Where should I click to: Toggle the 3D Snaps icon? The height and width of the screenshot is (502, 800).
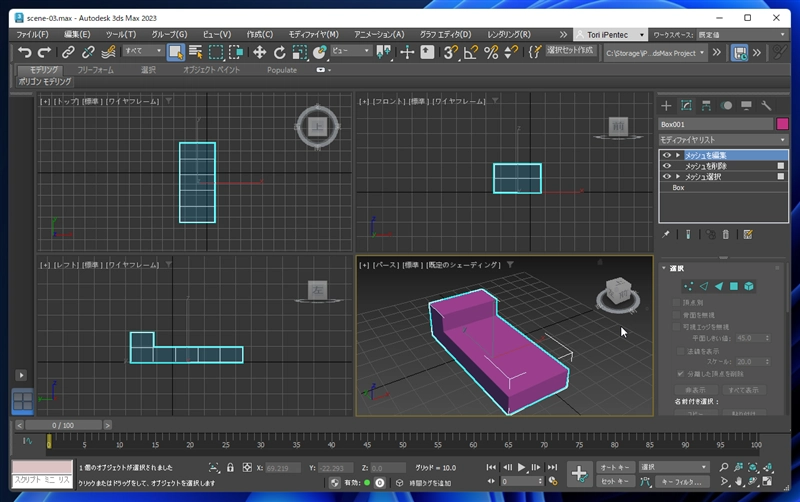point(451,52)
